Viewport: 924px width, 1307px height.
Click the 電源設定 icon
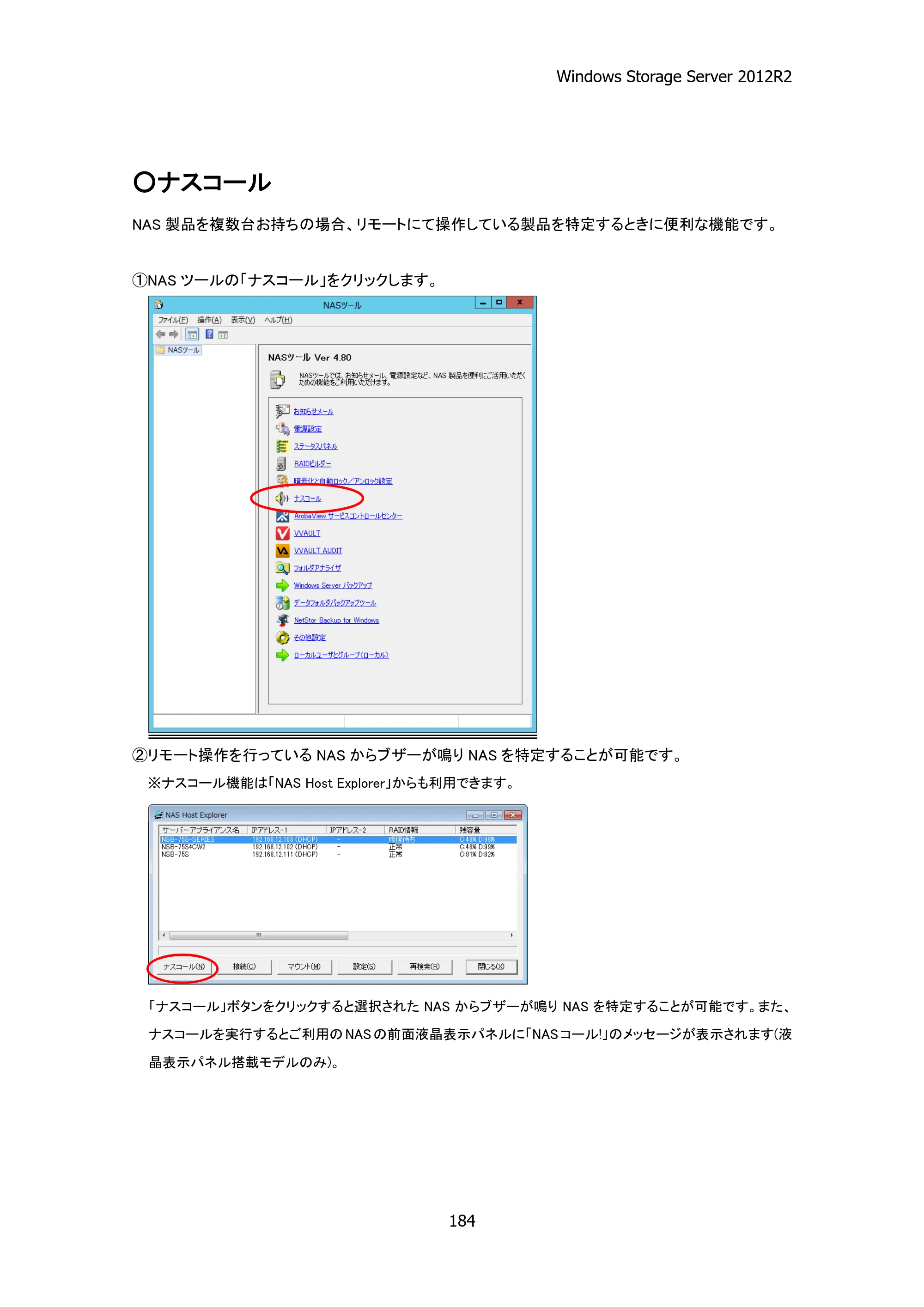282,429
